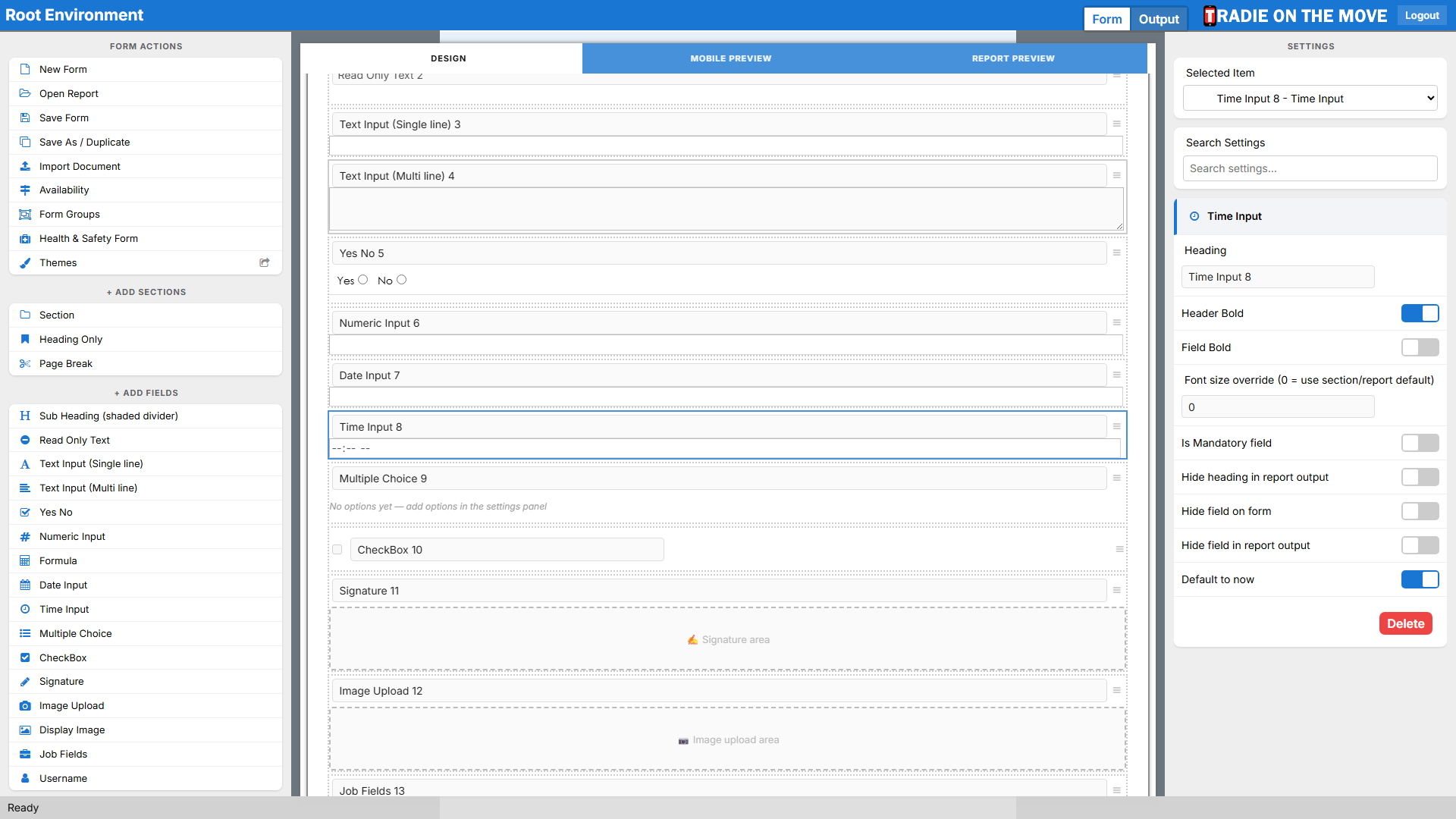Click drag handle for Time Input 8
Screen dimensions: 1456x819
coord(1116,427)
